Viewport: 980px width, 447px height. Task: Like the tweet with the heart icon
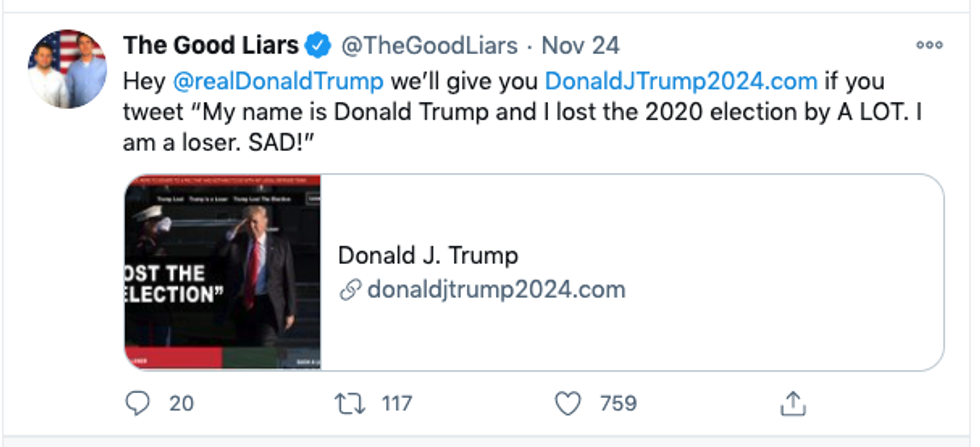click(568, 404)
